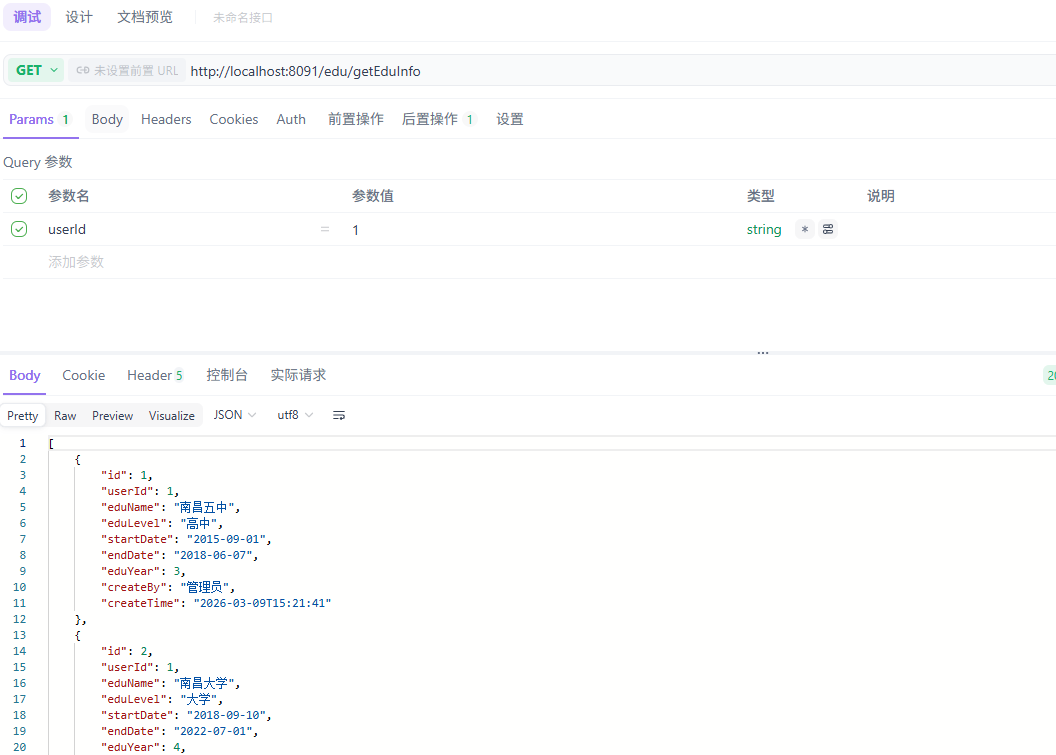Image resolution: width=1056 pixels, height=755 pixels.
Task: Open the JSON format dropdown
Action: click(x=234, y=415)
